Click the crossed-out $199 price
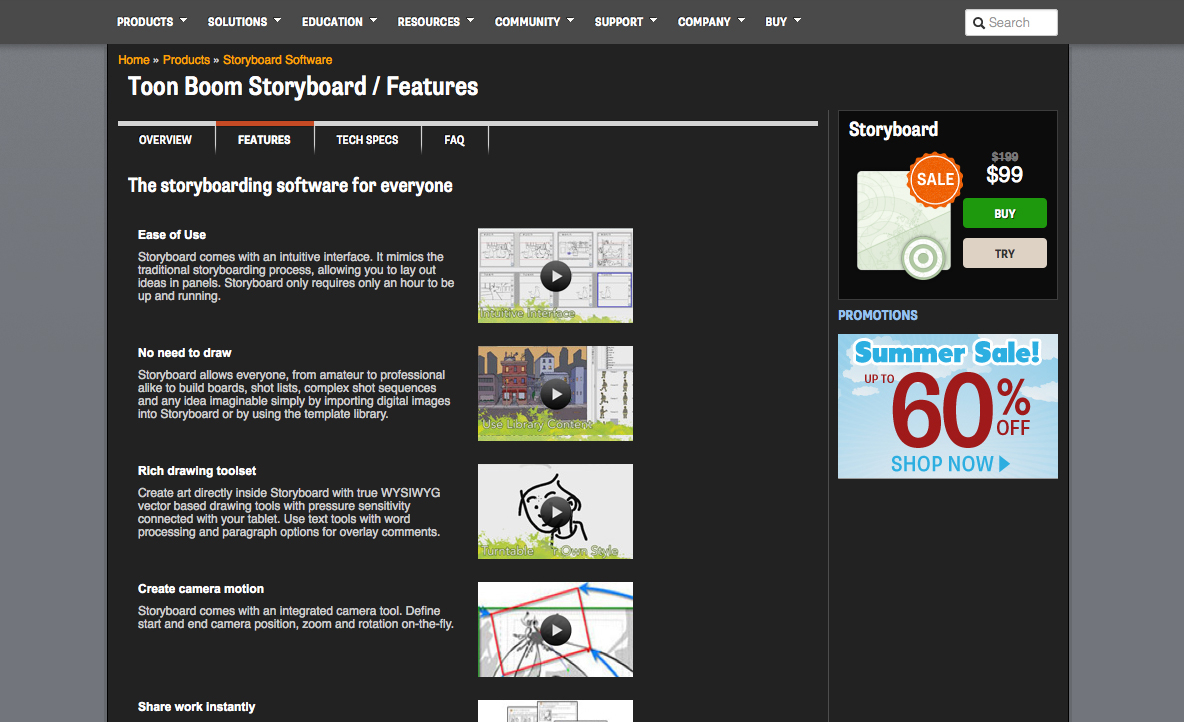The height and width of the screenshot is (722, 1184). (x=1004, y=156)
